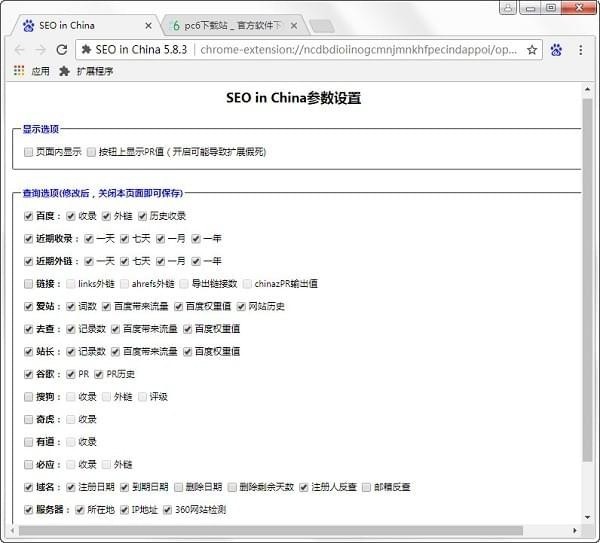The width and height of the screenshot is (600, 543).
Task: Click the horizontal scrollbar thumb
Action: (271, 531)
